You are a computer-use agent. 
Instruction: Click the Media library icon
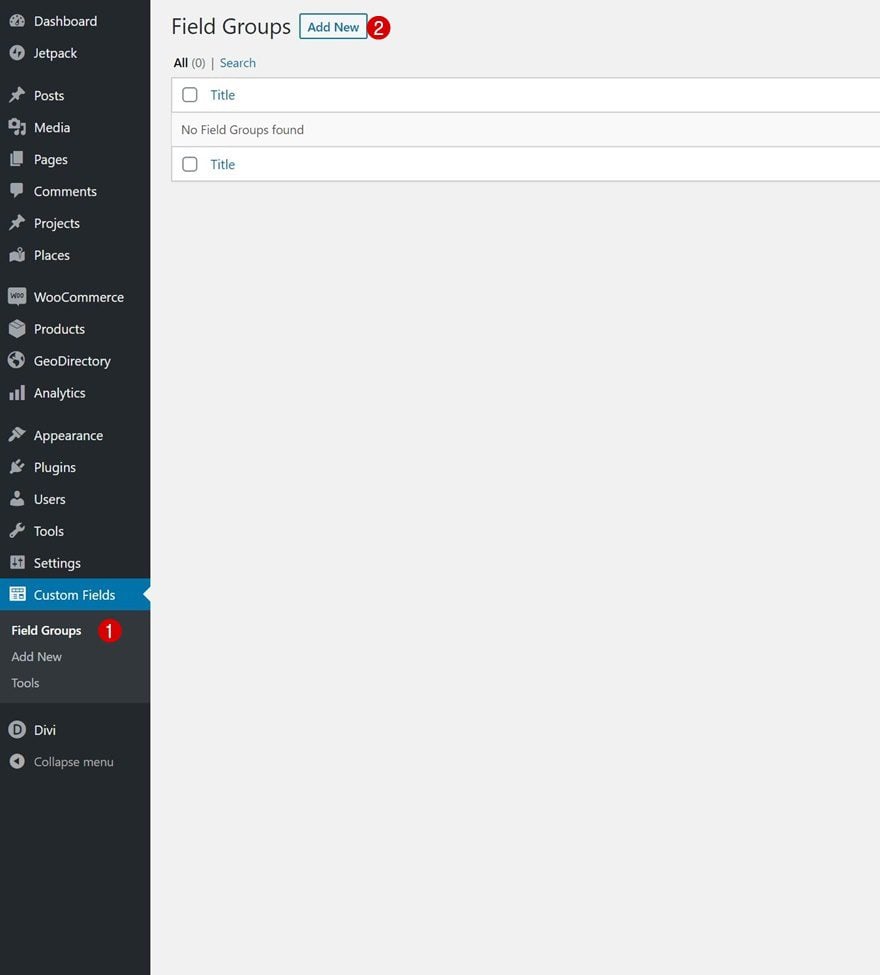coord(17,127)
